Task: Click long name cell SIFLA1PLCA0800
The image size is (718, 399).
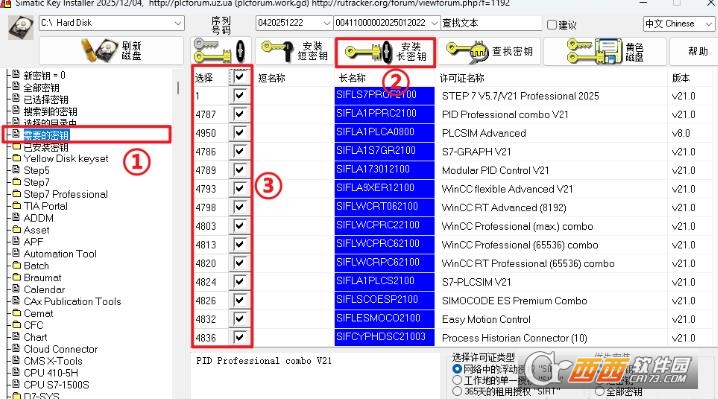Action: 385,132
